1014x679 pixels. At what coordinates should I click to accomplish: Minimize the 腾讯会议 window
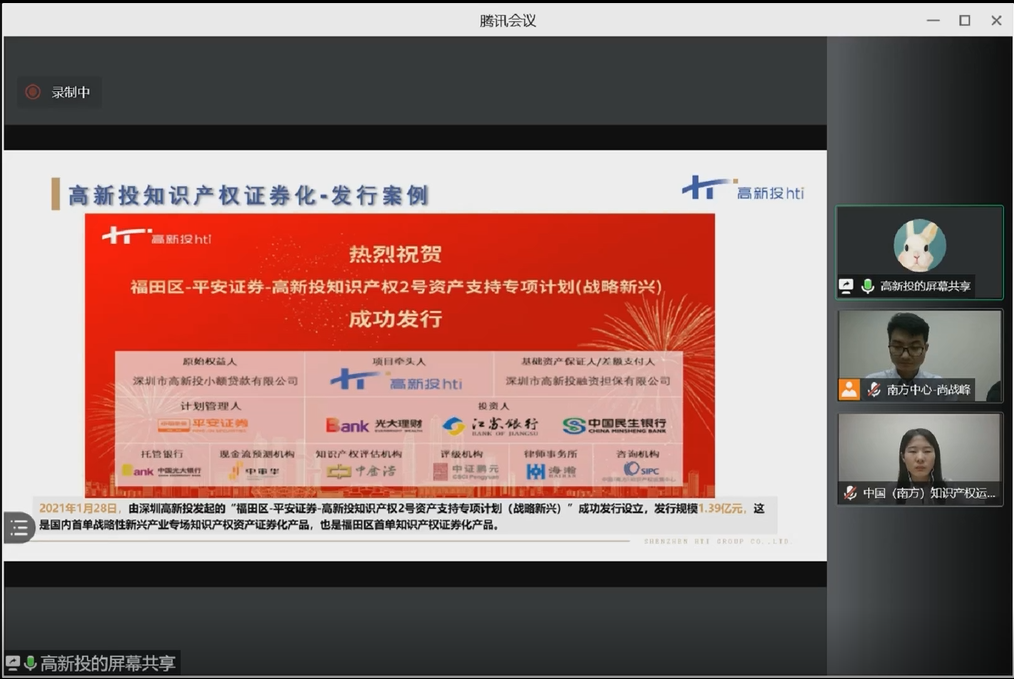(x=933, y=21)
